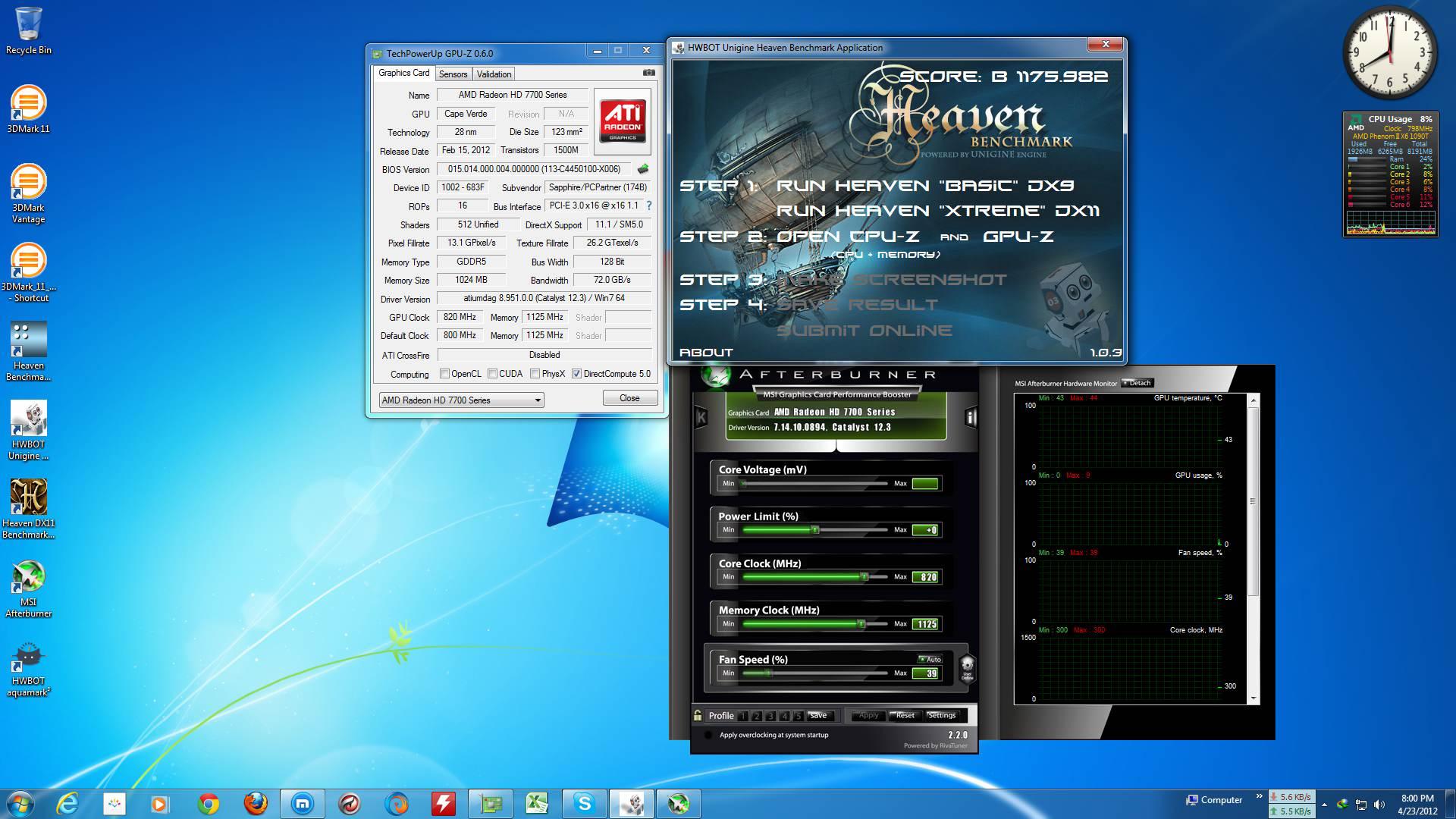Select the Heaven Benchmark desktop icon
Screen dimensions: 1456x819
click(28, 351)
